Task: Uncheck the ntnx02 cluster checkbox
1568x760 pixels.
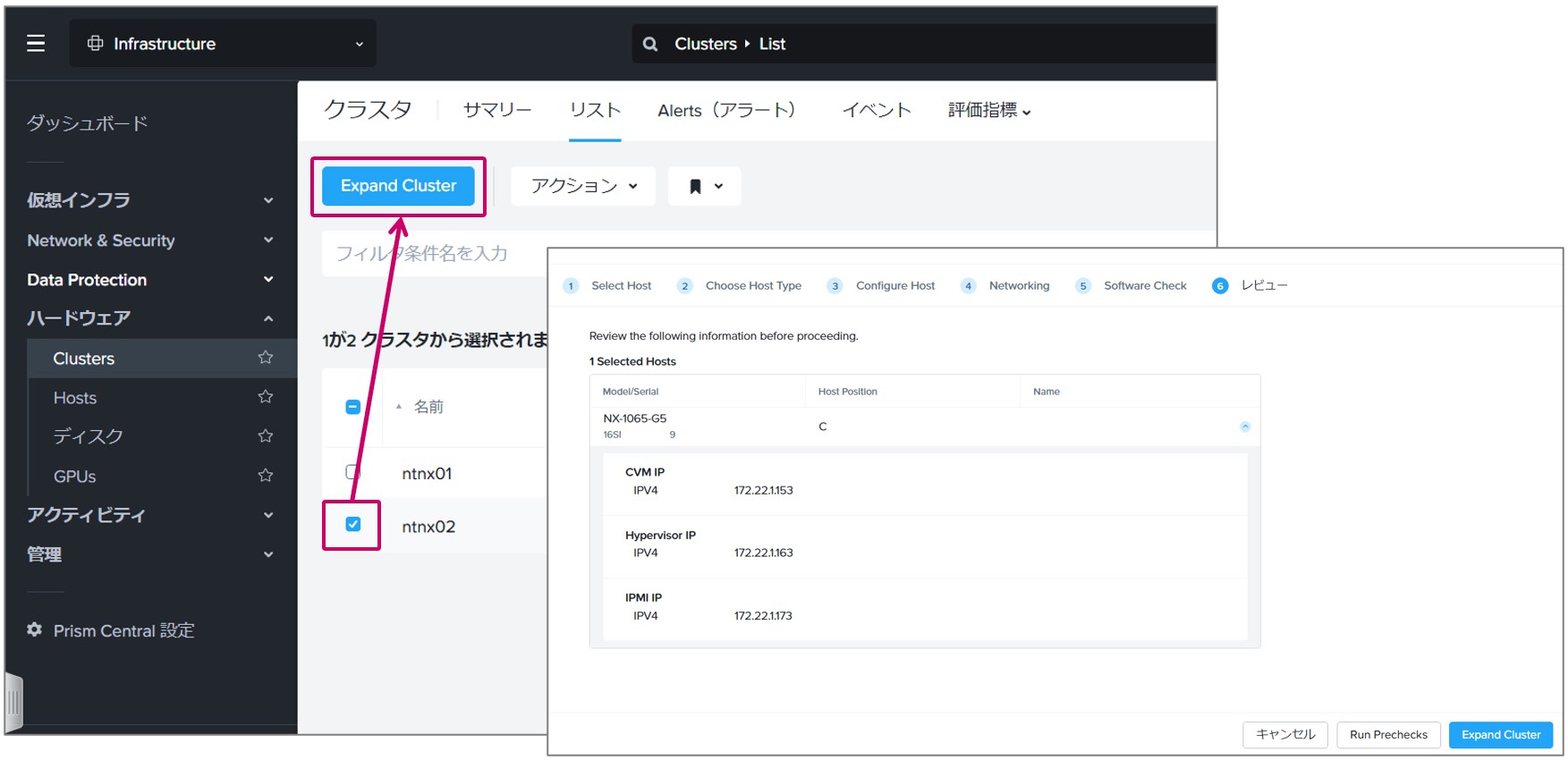Action: (x=353, y=525)
